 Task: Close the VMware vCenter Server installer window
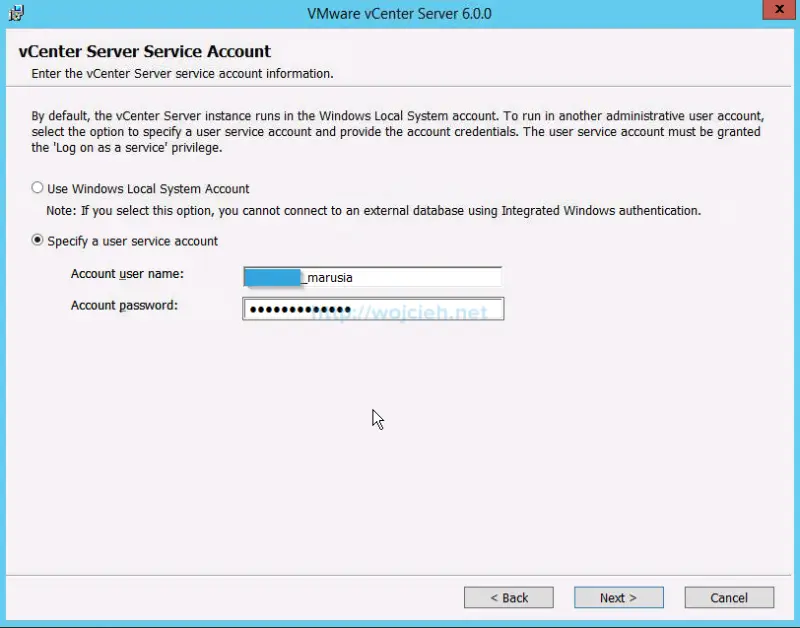pyautogui.click(x=777, y=10)
